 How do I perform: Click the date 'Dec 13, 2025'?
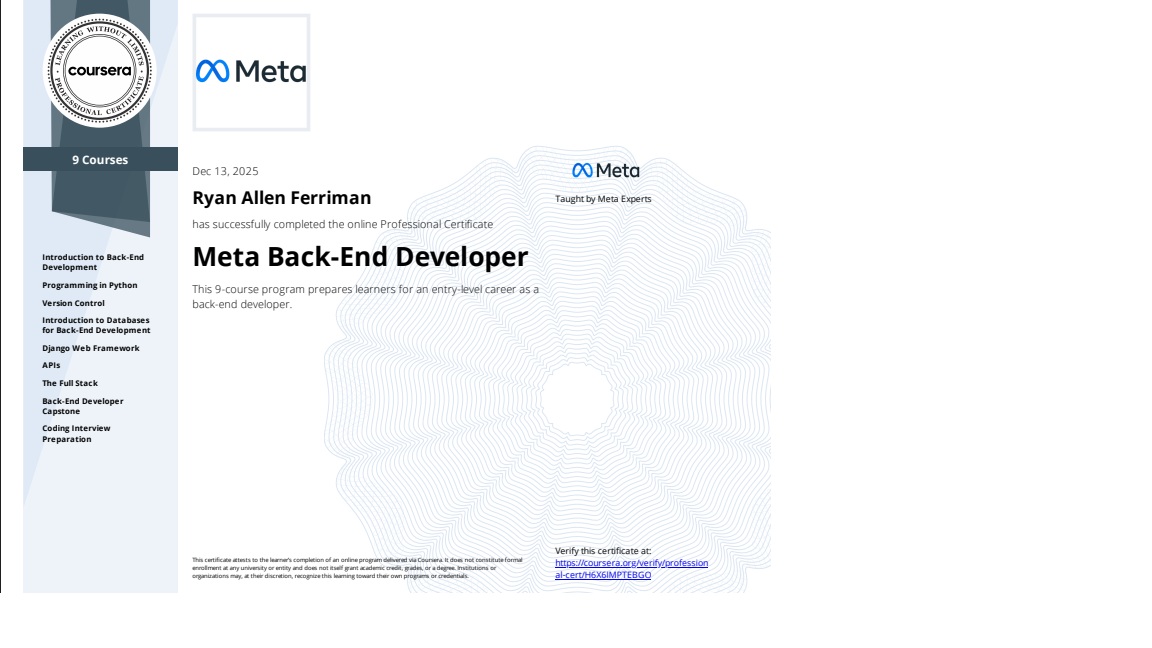225,171
